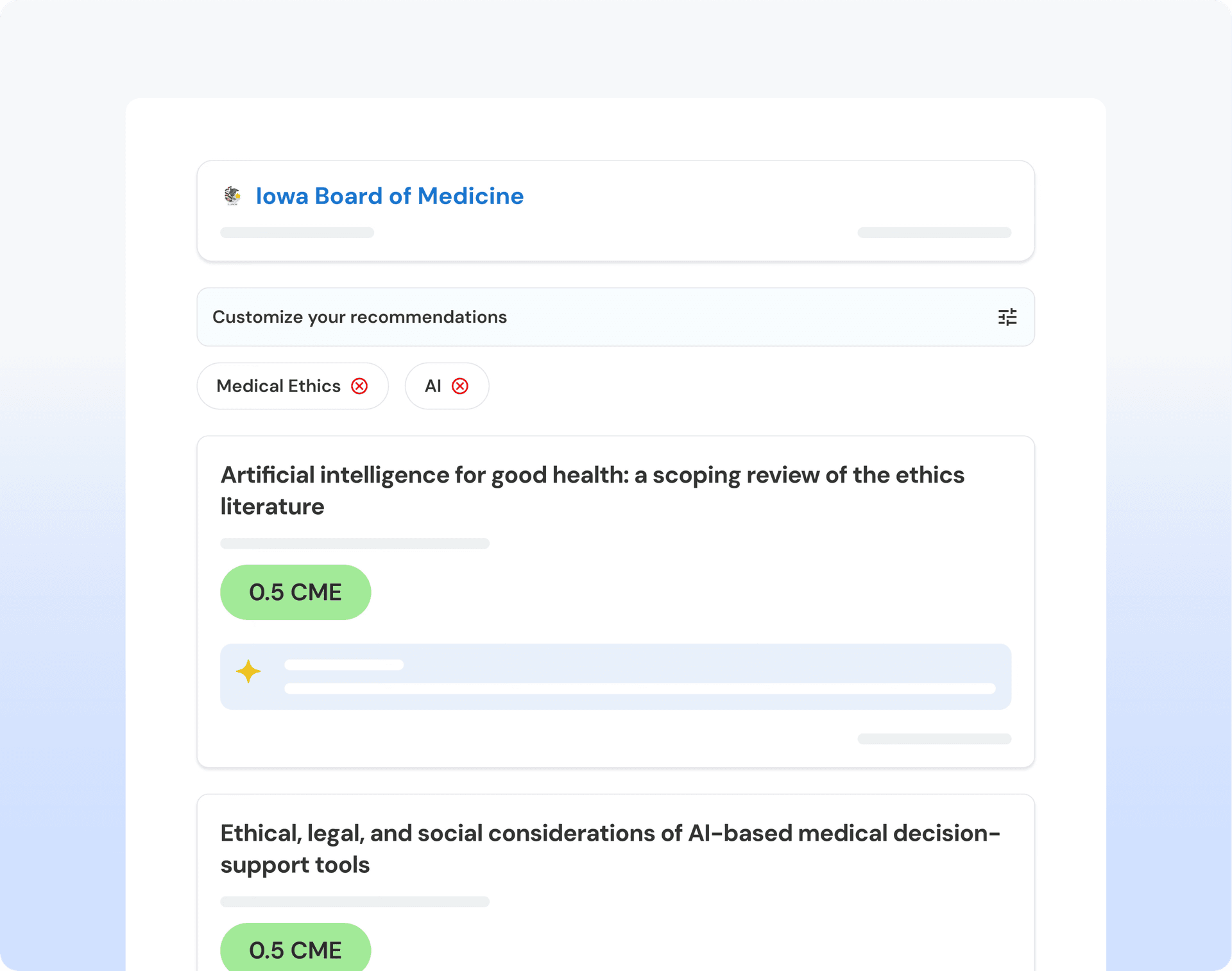
Task: Select the Medical Ethics chip label
Action: 278,386
